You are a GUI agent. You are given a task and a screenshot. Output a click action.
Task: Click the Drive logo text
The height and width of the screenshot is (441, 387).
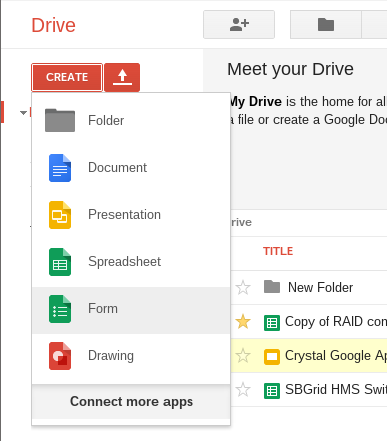53,25
